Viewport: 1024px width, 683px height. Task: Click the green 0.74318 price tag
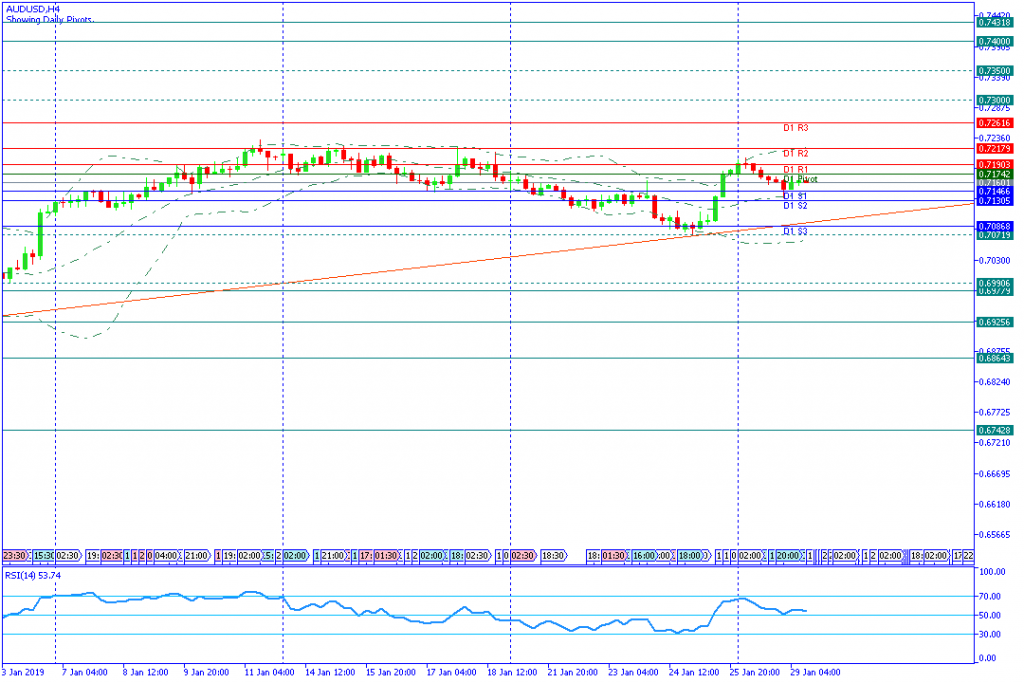coord(995,22)
